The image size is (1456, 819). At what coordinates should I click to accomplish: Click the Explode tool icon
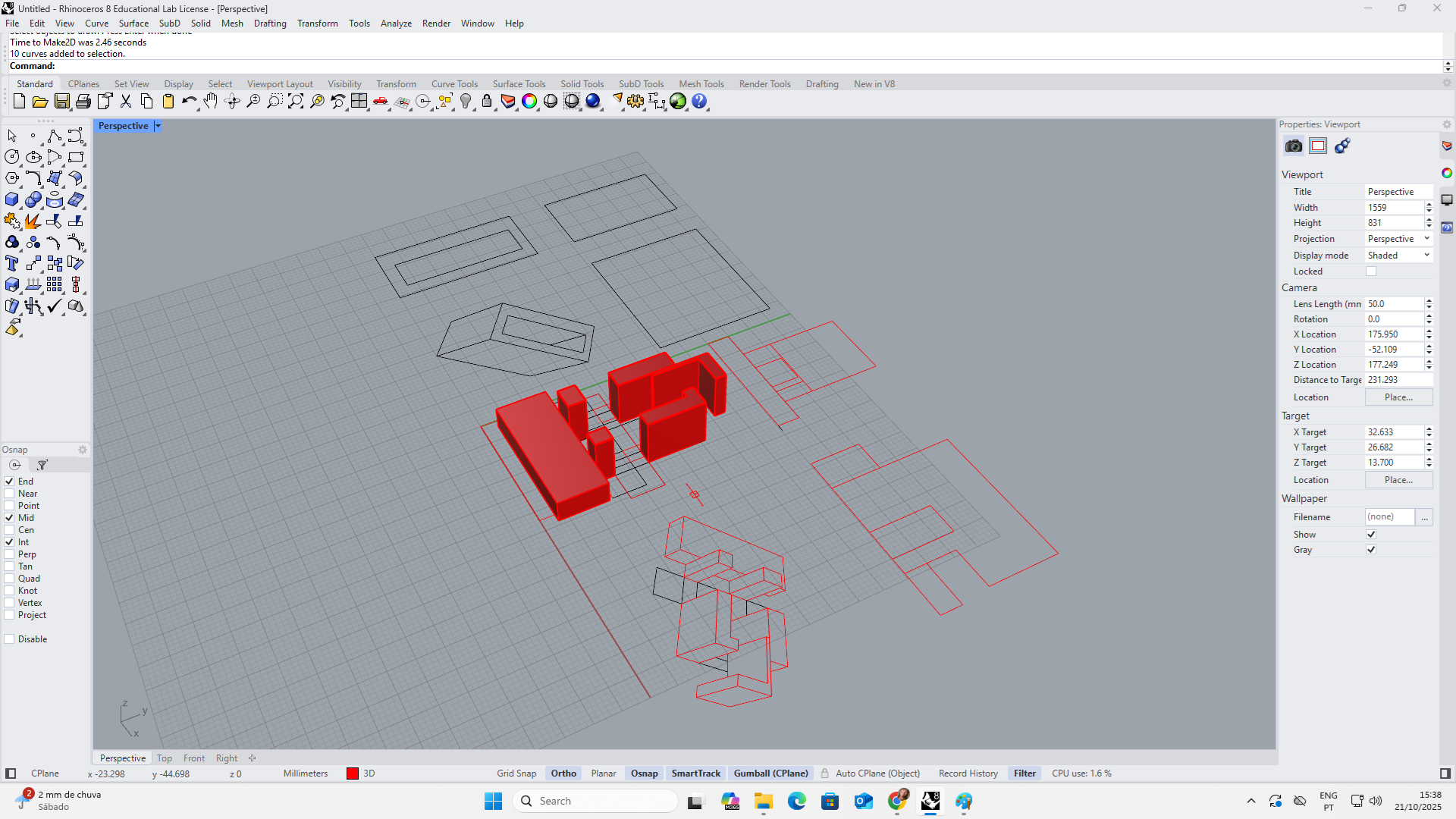coord(33,221)
